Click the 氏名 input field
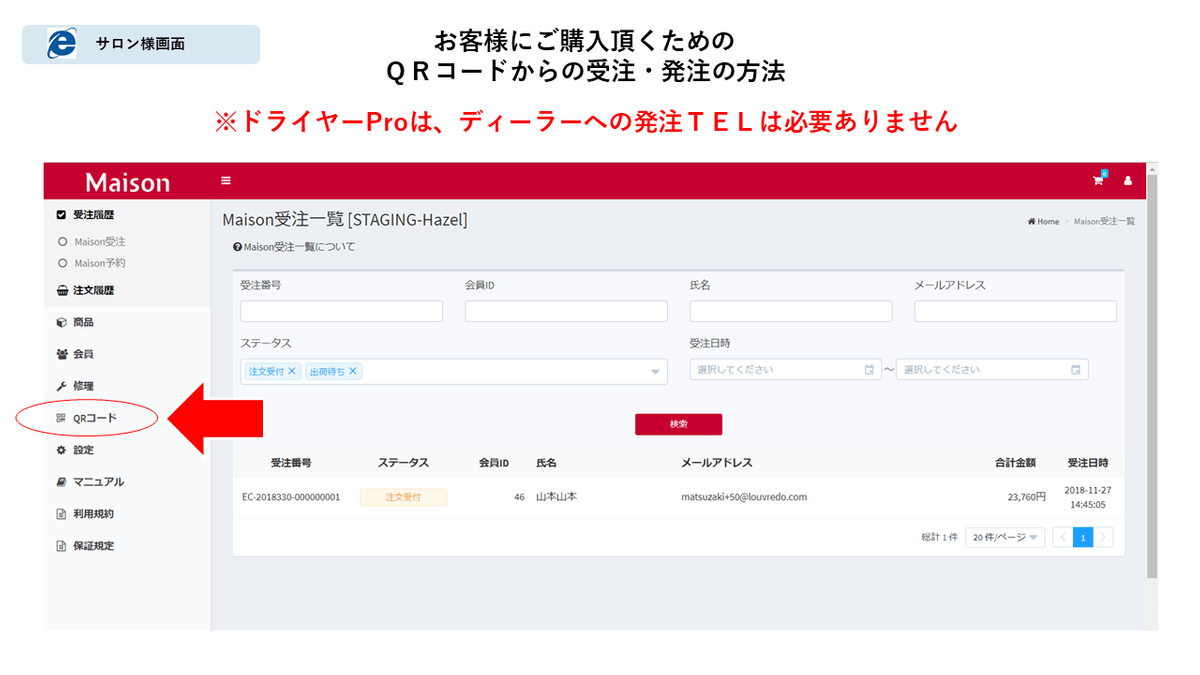Viewport: 1200px width, 675px height. (x=791, y=311)
